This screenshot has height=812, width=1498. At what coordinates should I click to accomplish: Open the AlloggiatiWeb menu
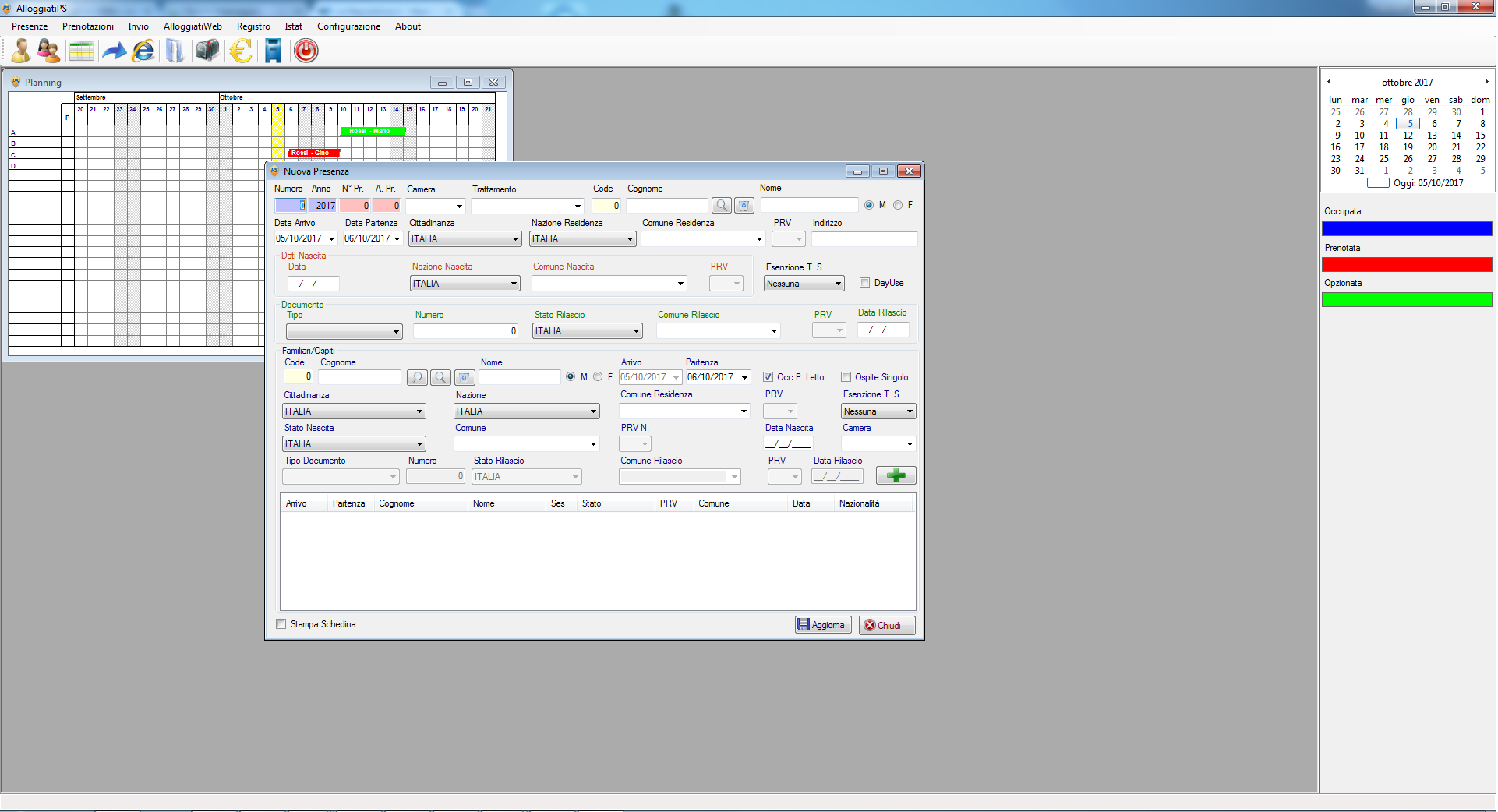coord(193,26)
